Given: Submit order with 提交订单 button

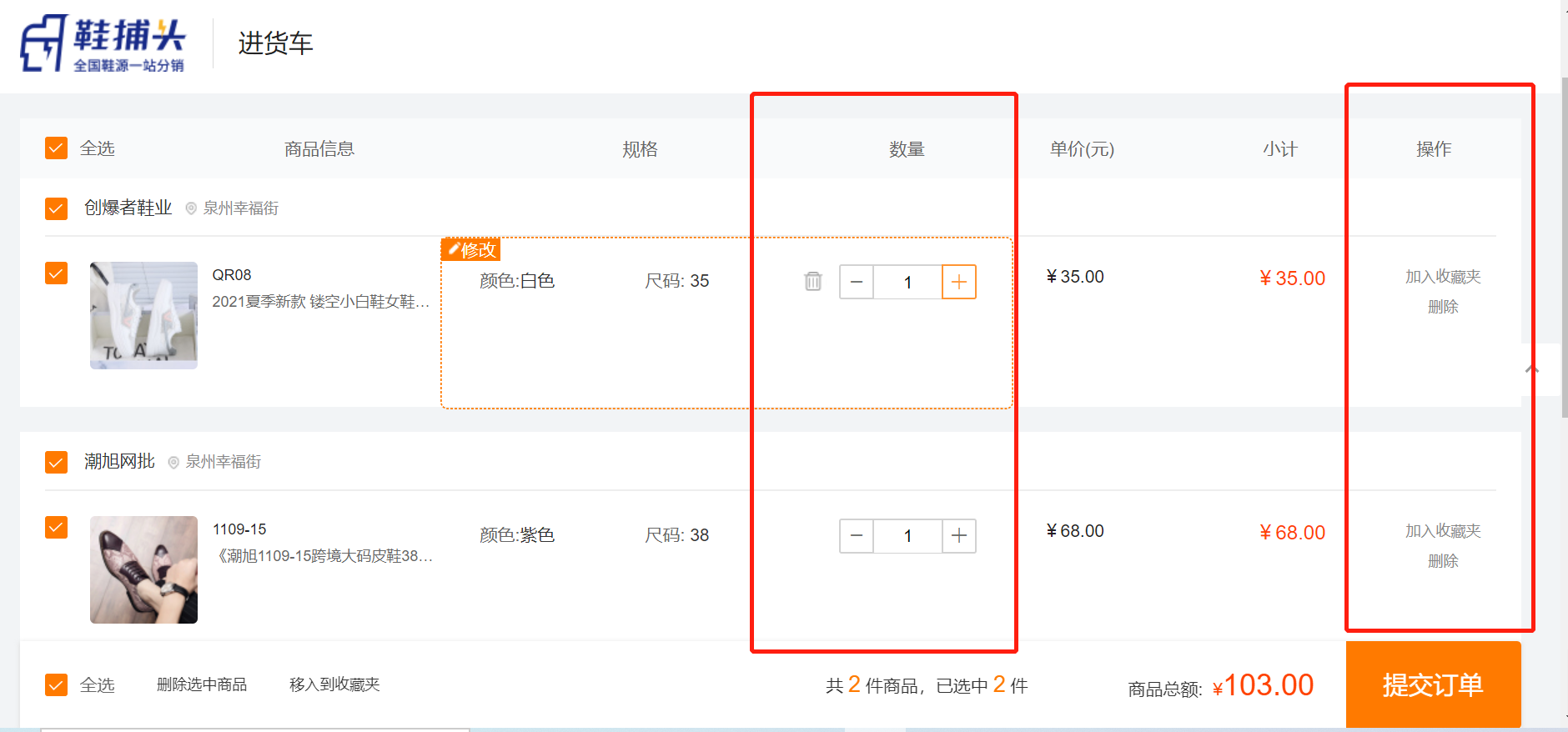Looking at the screenshot, I should tap(1432, 685).
